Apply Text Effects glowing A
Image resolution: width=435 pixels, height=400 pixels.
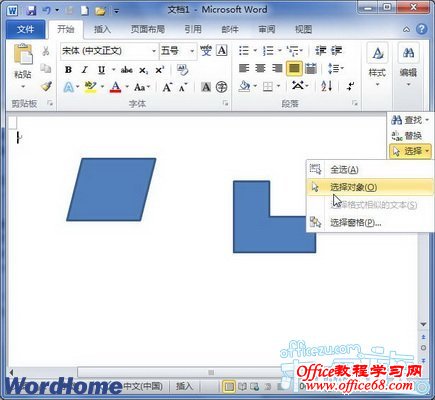pos(69,87)
